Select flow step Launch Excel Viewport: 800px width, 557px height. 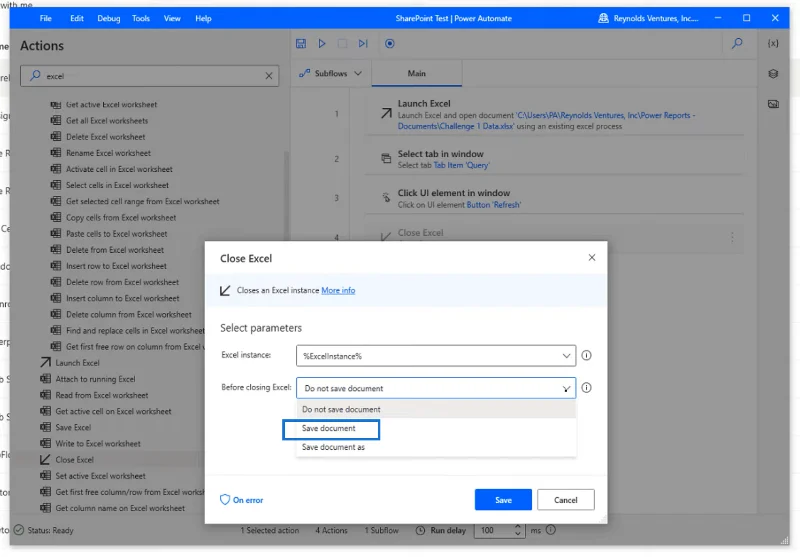[555, 114]
